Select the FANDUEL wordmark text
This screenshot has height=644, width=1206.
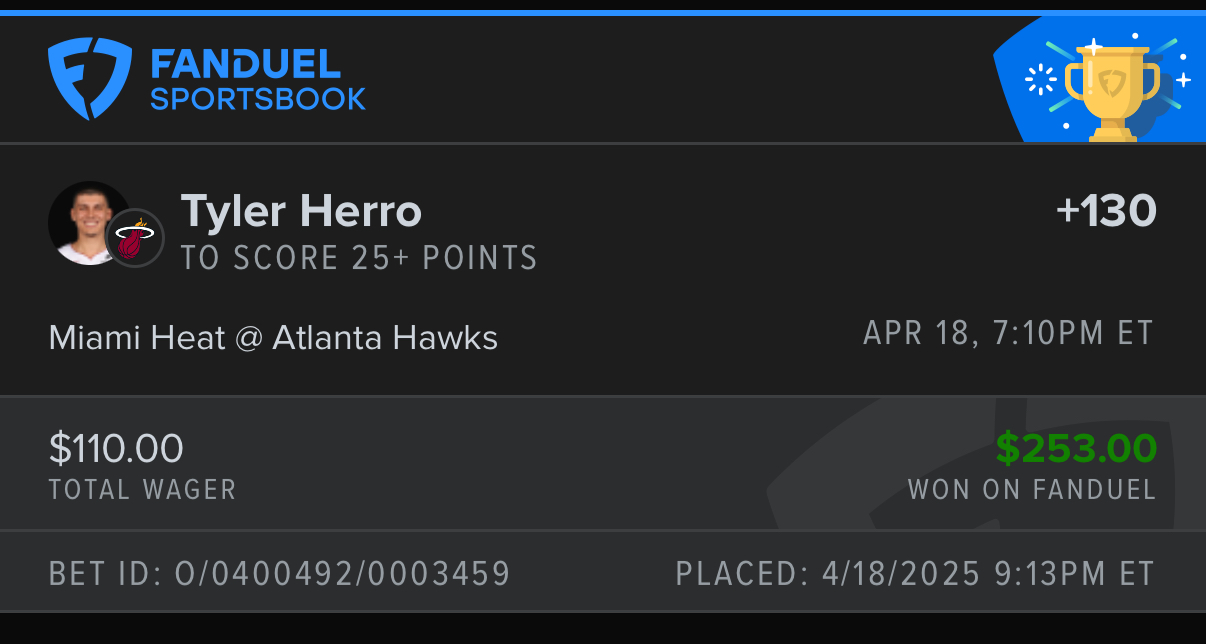coord(246,64)
